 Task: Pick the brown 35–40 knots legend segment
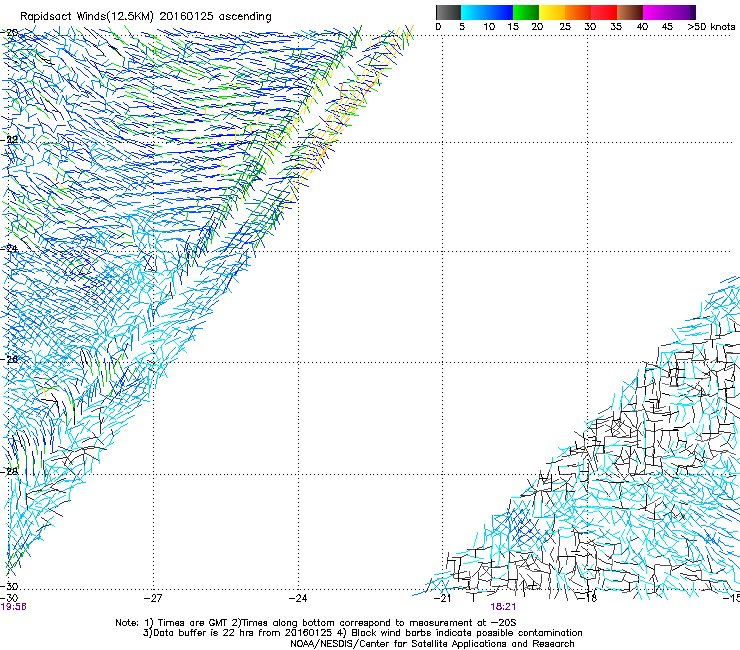click(x=630, y=12)
